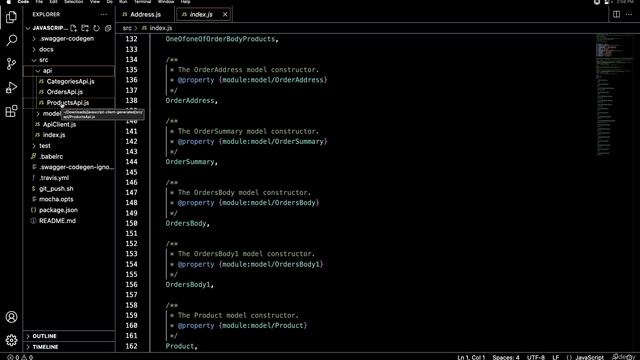
Task: Open editor more actions menu
Action: tap(629, 14)
